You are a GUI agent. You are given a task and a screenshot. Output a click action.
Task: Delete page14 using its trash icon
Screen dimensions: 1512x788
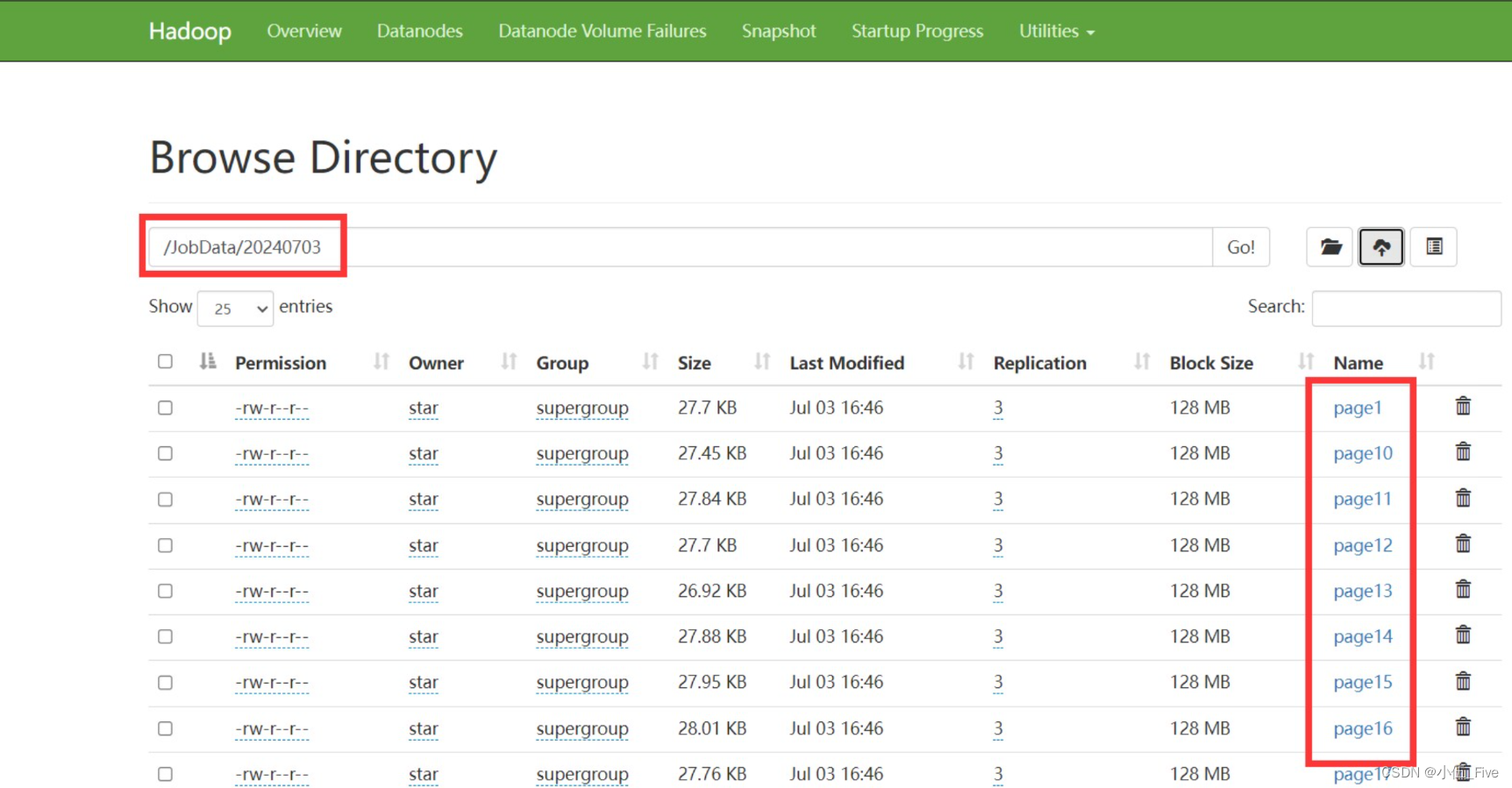1463,635
